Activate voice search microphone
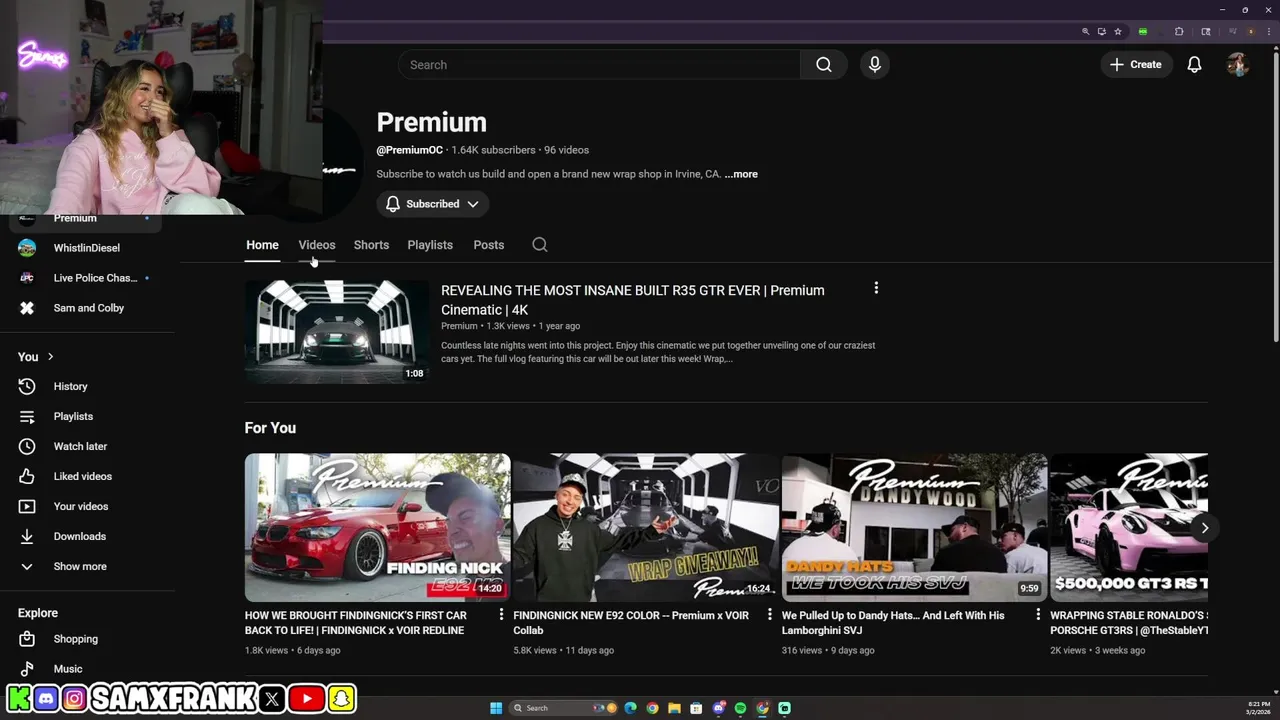Viewport: 1280px width, 720px height. (875, 65)
